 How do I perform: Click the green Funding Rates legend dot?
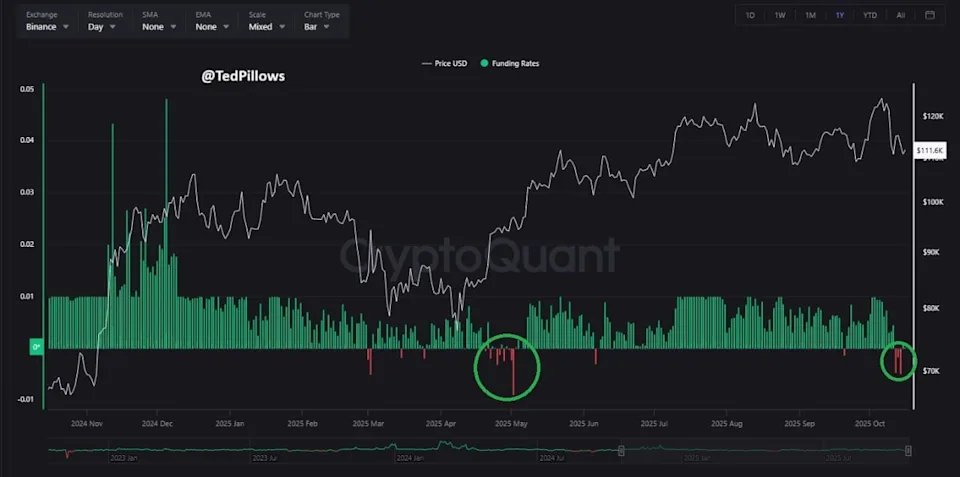tap(484, 63)
